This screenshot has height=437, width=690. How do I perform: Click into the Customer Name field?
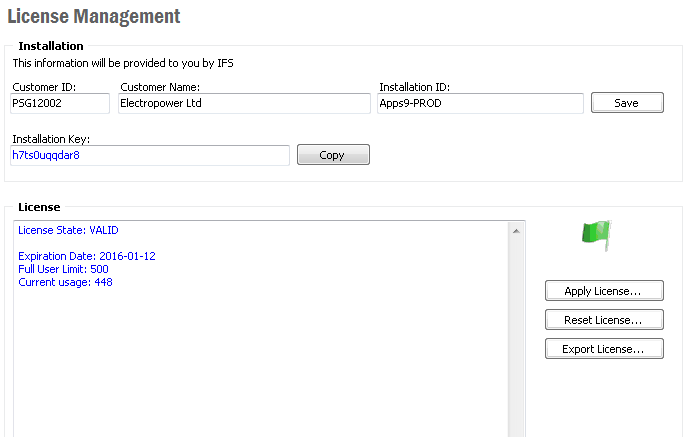pyautogui.click(x=243, y=103)
